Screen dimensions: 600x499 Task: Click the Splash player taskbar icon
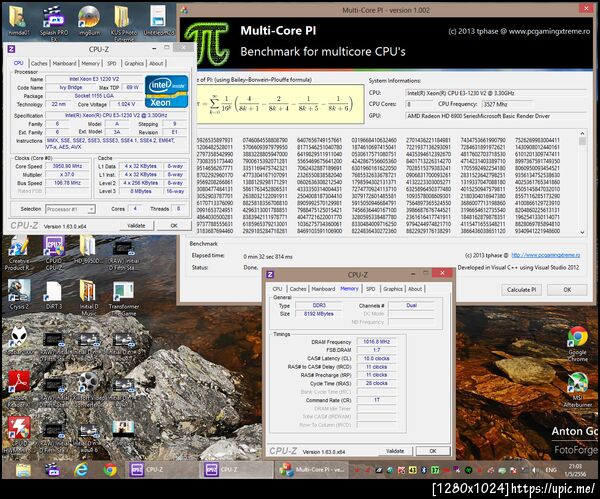tap(52, 470)
